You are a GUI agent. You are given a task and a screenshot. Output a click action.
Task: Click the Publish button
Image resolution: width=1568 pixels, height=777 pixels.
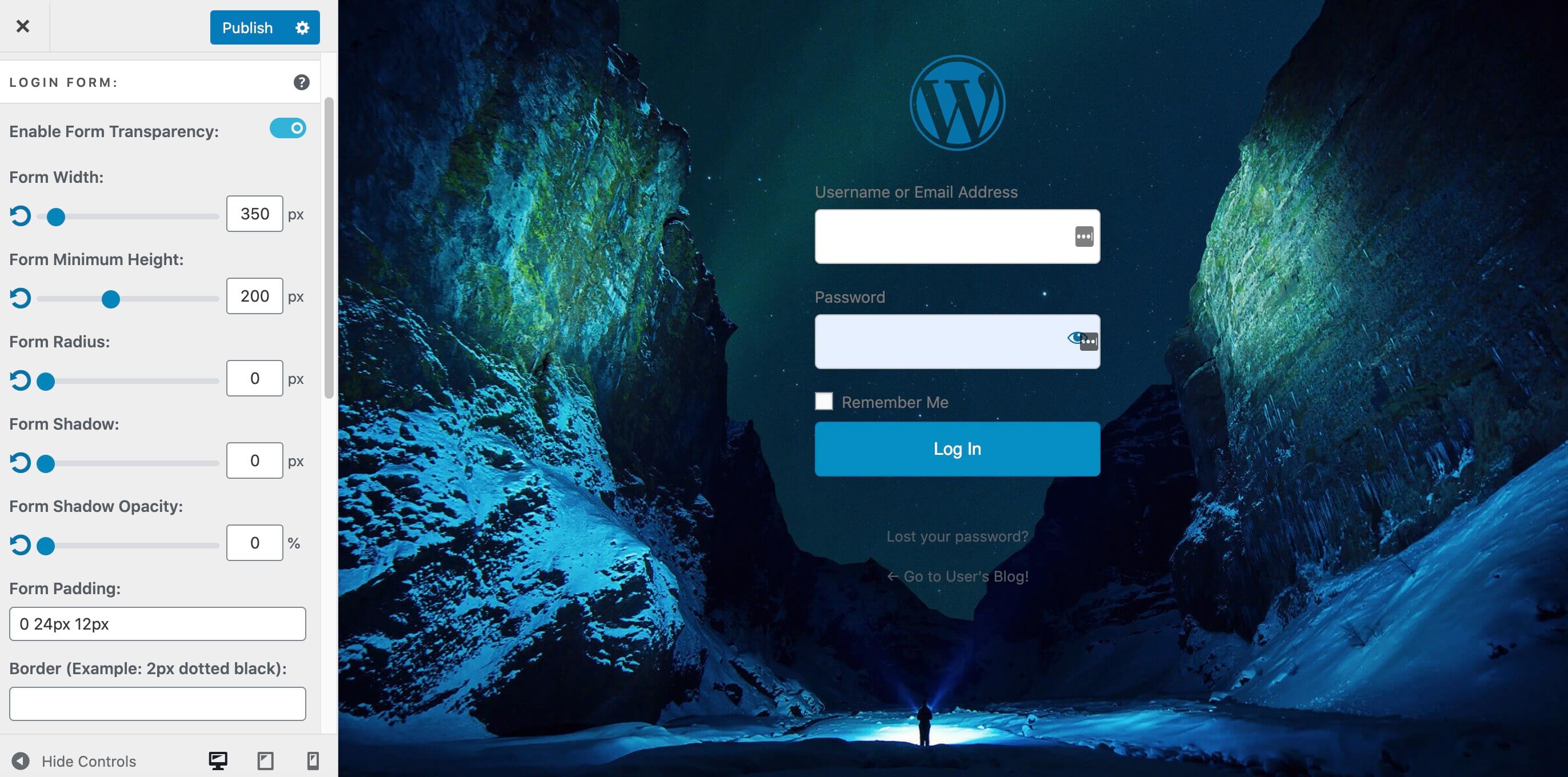coord(247,26)
